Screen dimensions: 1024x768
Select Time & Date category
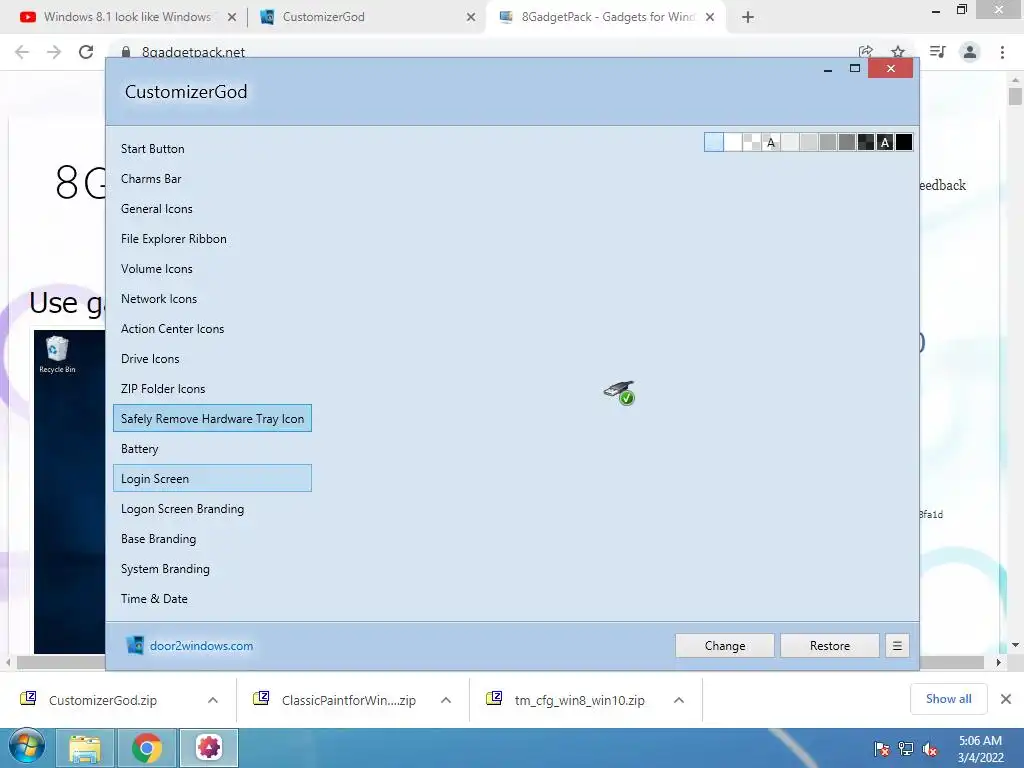(x=212, y=599)
